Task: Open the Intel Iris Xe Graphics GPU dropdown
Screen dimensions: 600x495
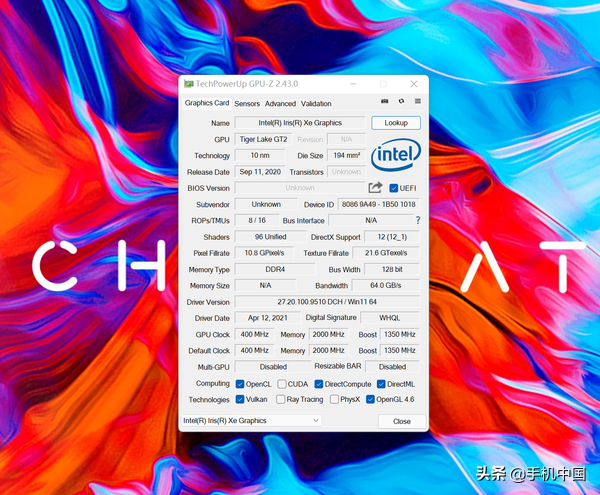Action: pyautogui.click(x=251, y=421)
